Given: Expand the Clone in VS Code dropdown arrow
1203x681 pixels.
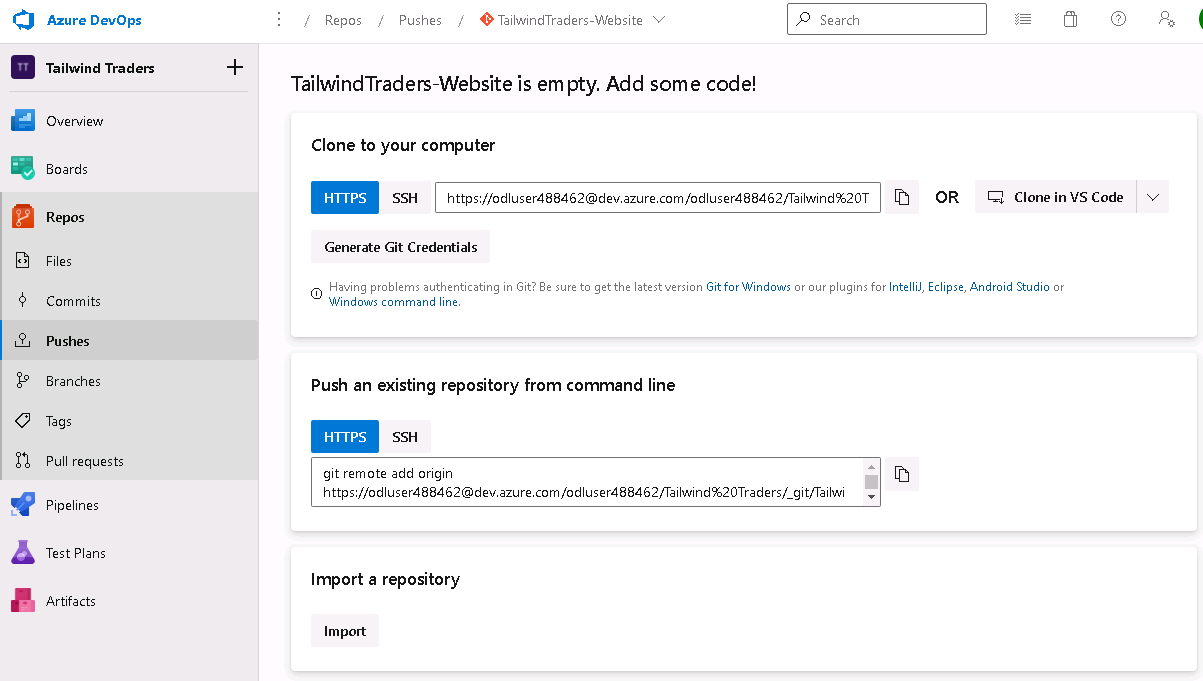Looking at the screenshot, I should point(1152,196).
